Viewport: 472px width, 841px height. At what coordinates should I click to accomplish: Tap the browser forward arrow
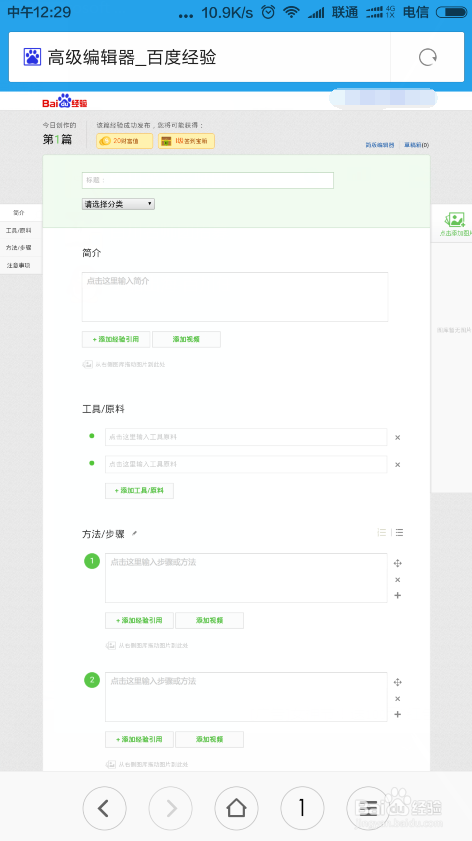171,808
